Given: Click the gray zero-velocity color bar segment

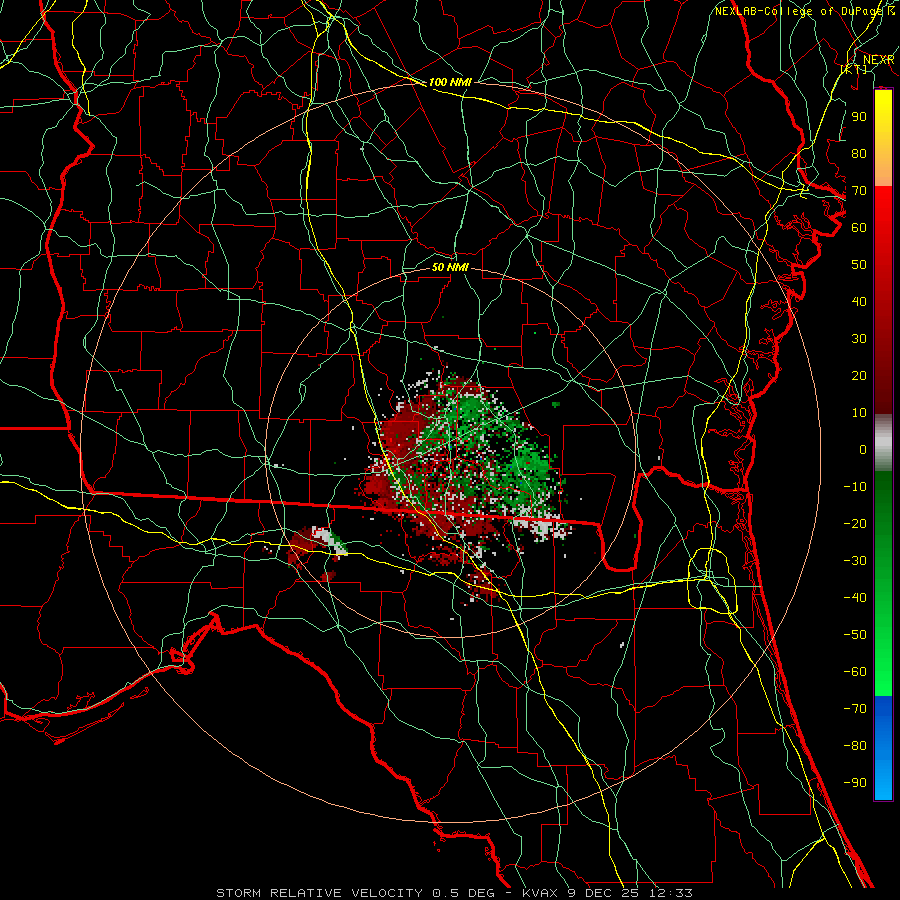Looking at the screenshot, I should click(883, 442).
